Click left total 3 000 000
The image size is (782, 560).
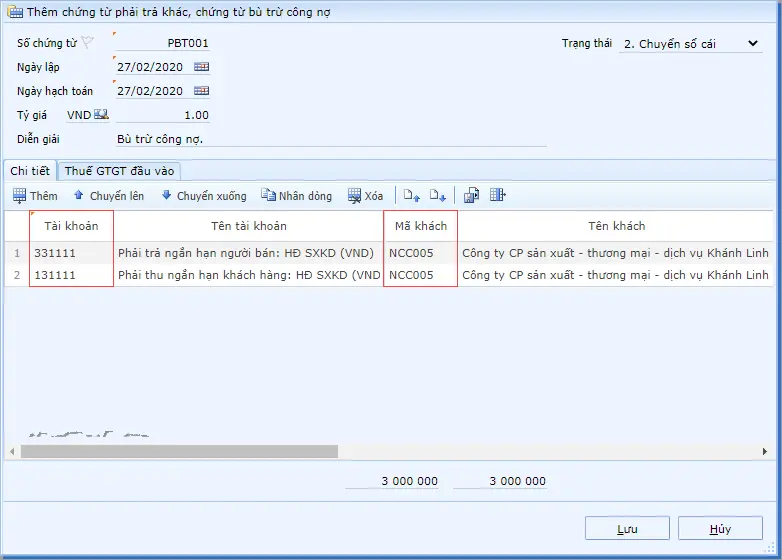point(392,481)
